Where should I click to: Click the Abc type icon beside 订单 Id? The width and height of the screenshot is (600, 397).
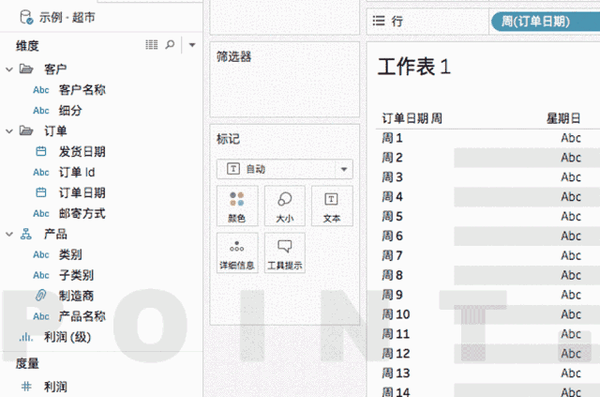pos(41,172)
